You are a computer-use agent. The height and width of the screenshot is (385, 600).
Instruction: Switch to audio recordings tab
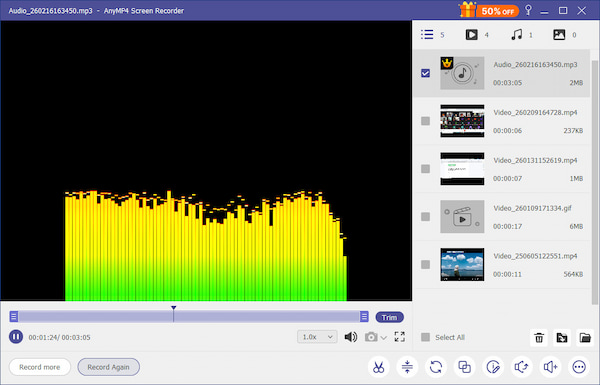coord(517,35)
